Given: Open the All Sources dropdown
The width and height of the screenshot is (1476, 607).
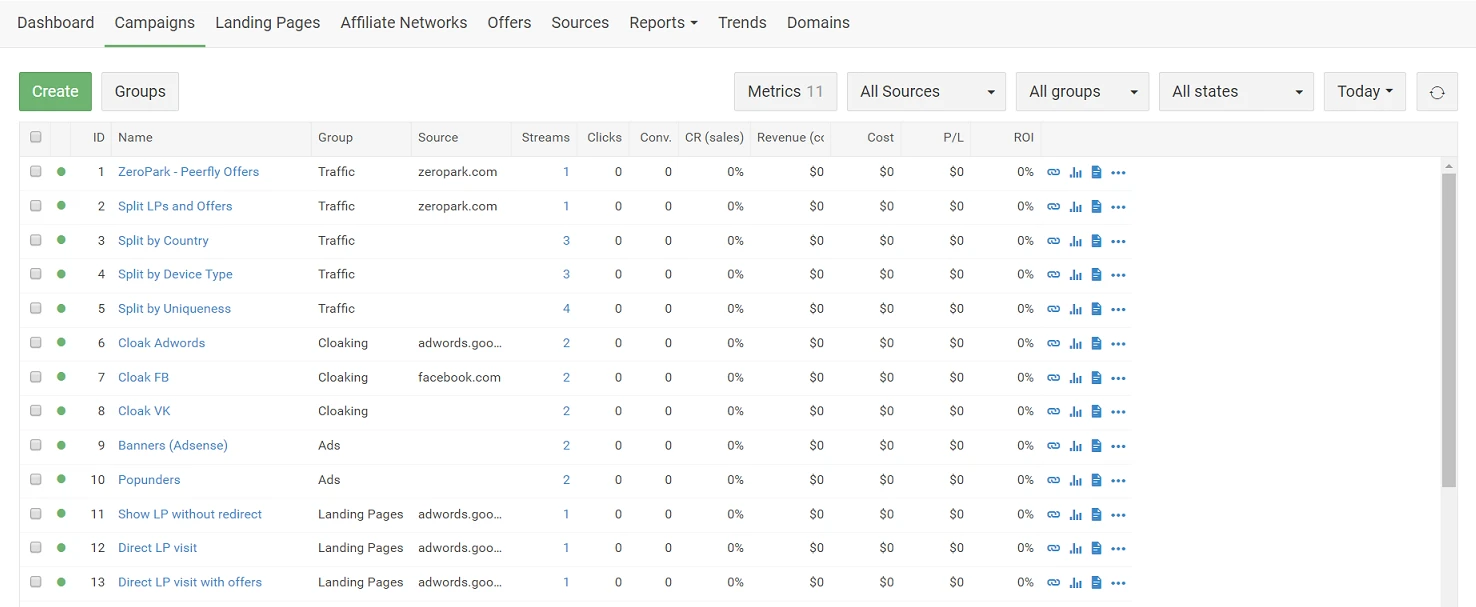Looking at the screenshot, I should tap(926, 92).
